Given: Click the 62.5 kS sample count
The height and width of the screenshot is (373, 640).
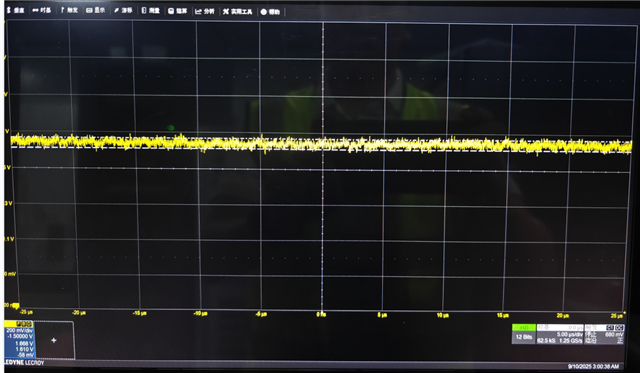Looking at the screenshot, I should click(x=546, y=340).
